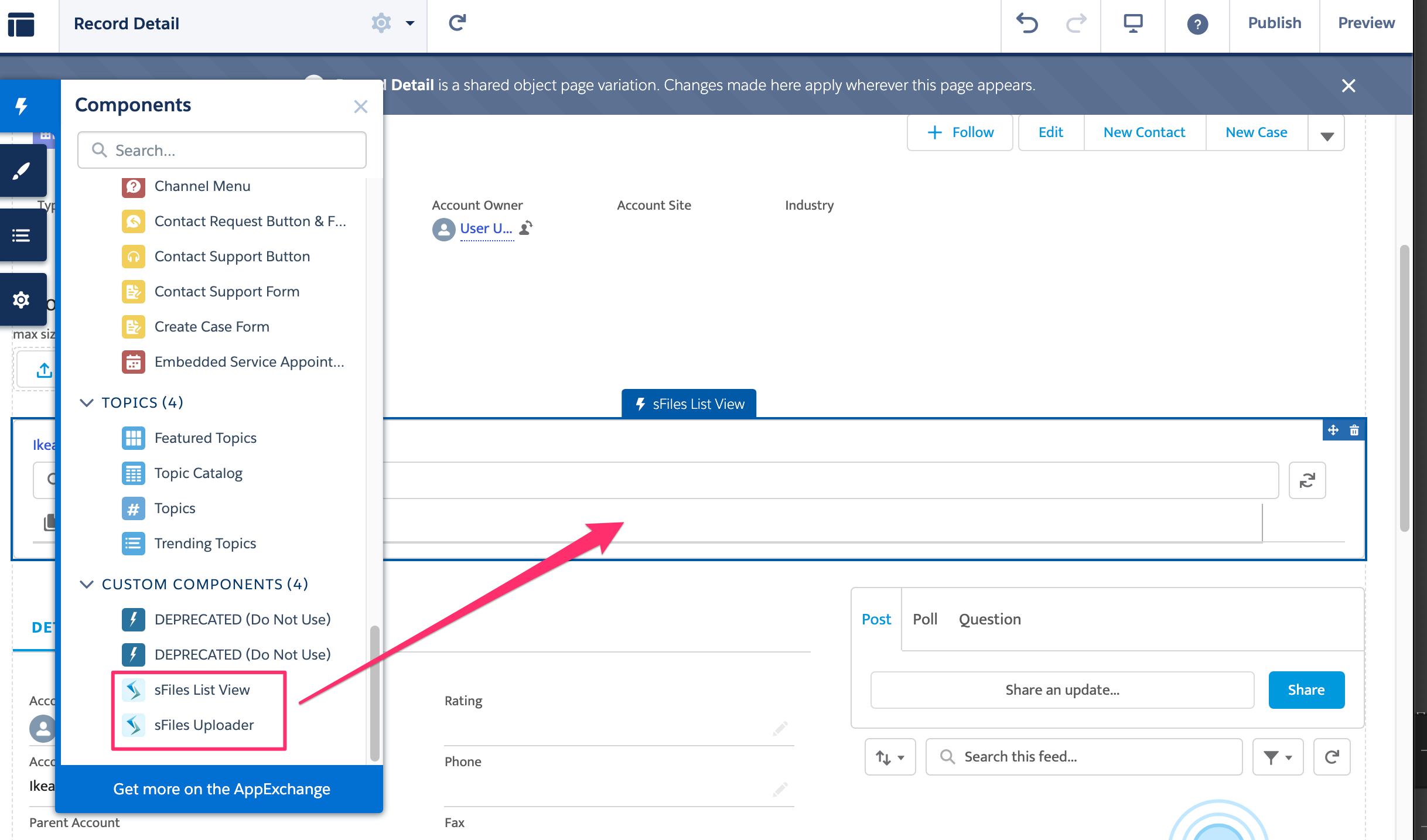Click the Phone edit pencil icon

(780, 790)
